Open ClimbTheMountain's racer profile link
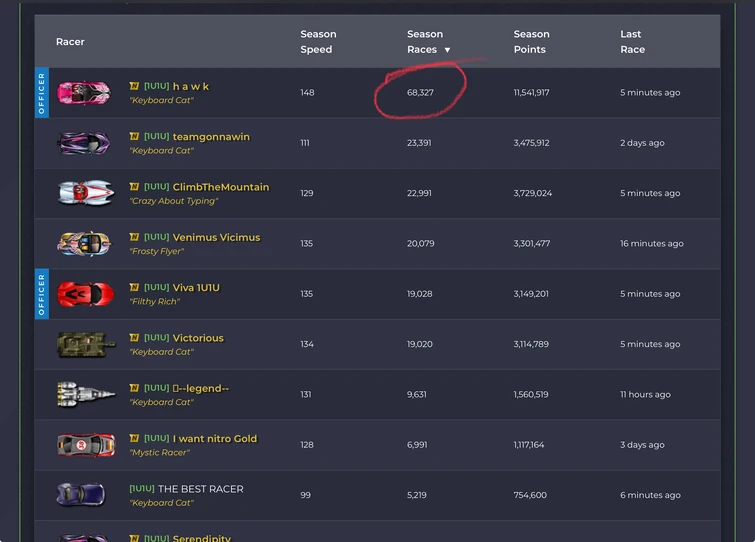The image size is (755, 542). tap(220, 187)
